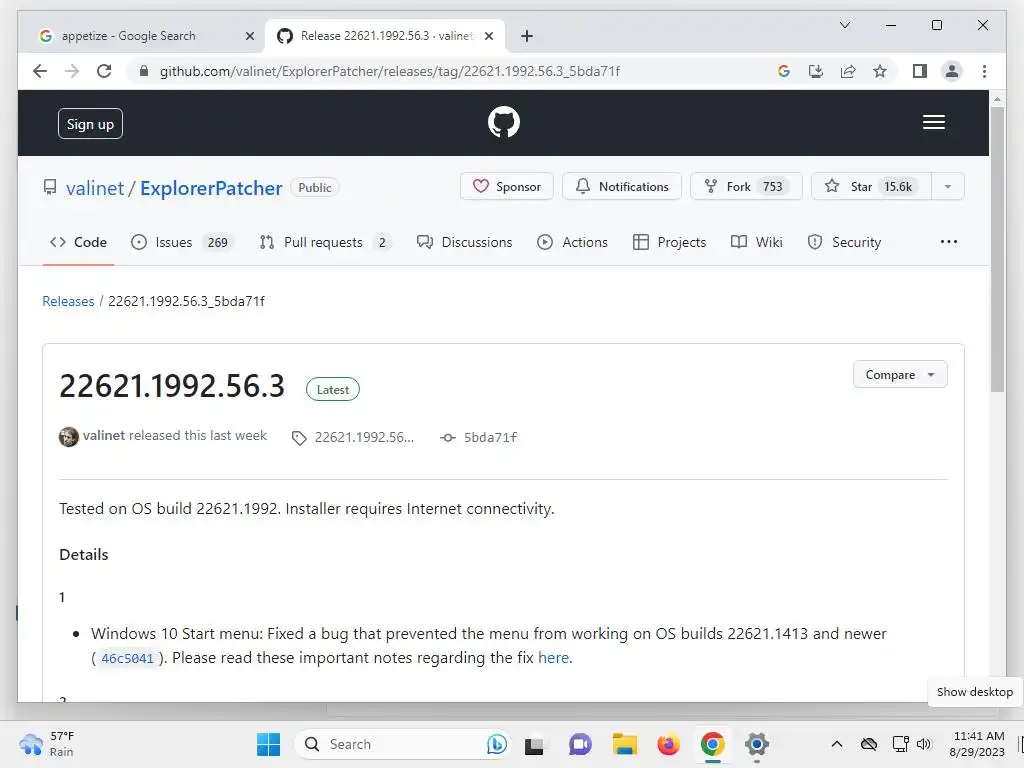Open Chrome tab search chevron
Image resolution: width=1024 pixels, height=768 pixels.
click(x=844, y=25)
